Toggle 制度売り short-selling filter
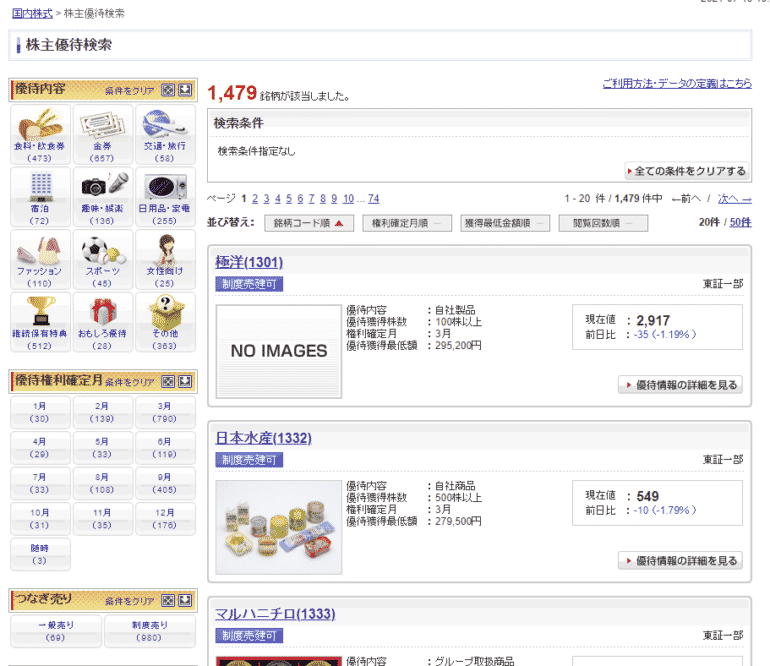Viewport: 770px width, 666px height. point(150,632)
